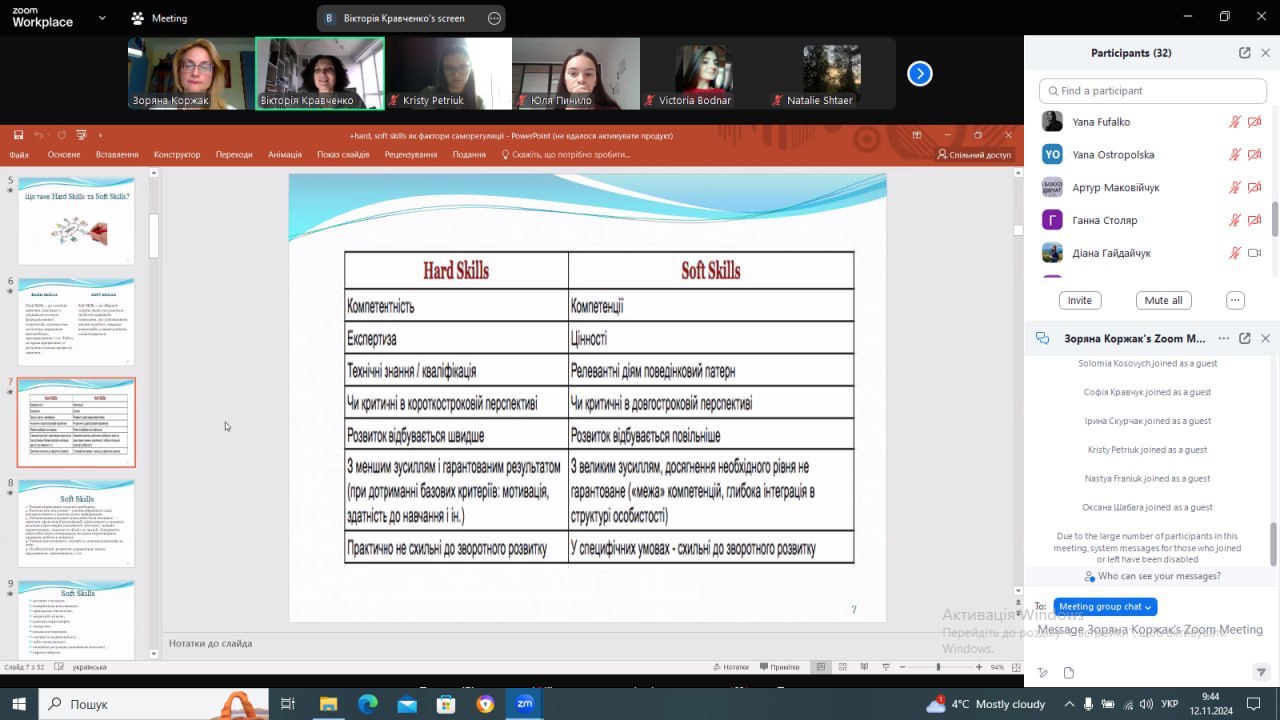The height and width of the screenshot is (720, 1280).
Task: Show next video thumbnails with the arrow button
Action: click(919, 74)
